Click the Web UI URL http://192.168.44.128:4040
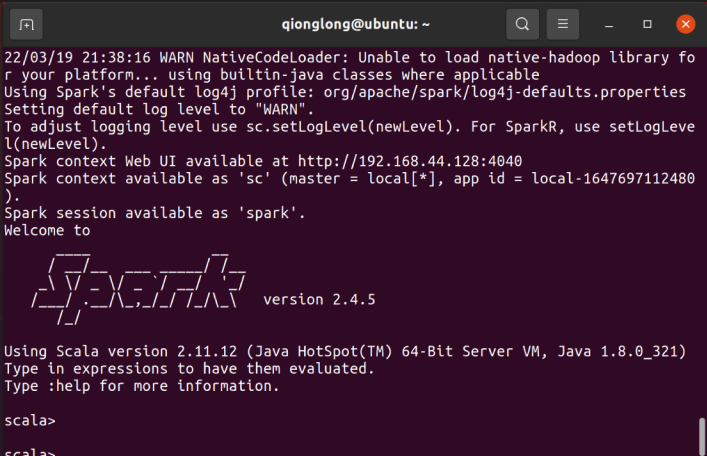Viewport: 707px width, 456px height. (x=409, y=161)
